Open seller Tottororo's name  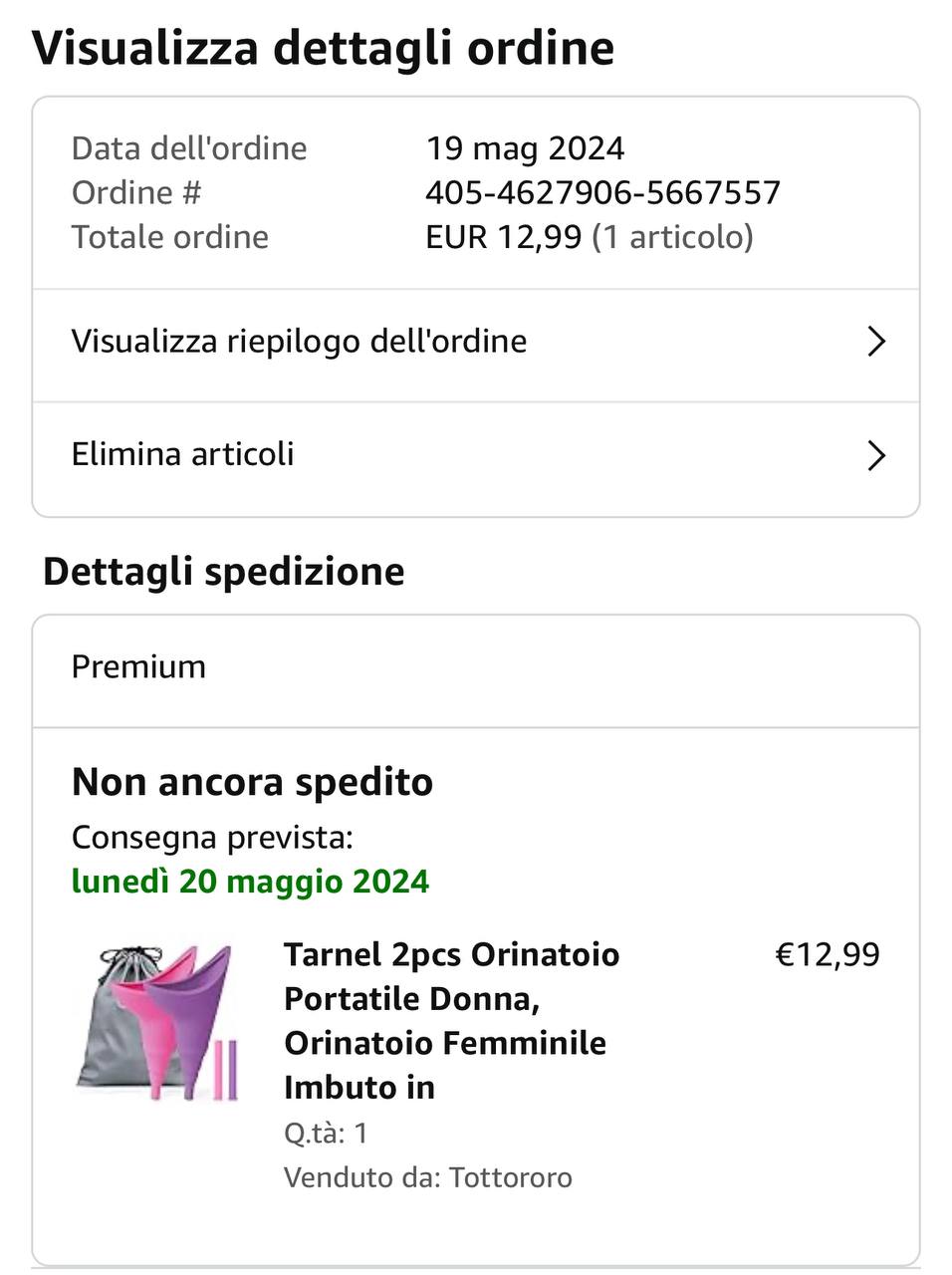tap(510, 1177)
